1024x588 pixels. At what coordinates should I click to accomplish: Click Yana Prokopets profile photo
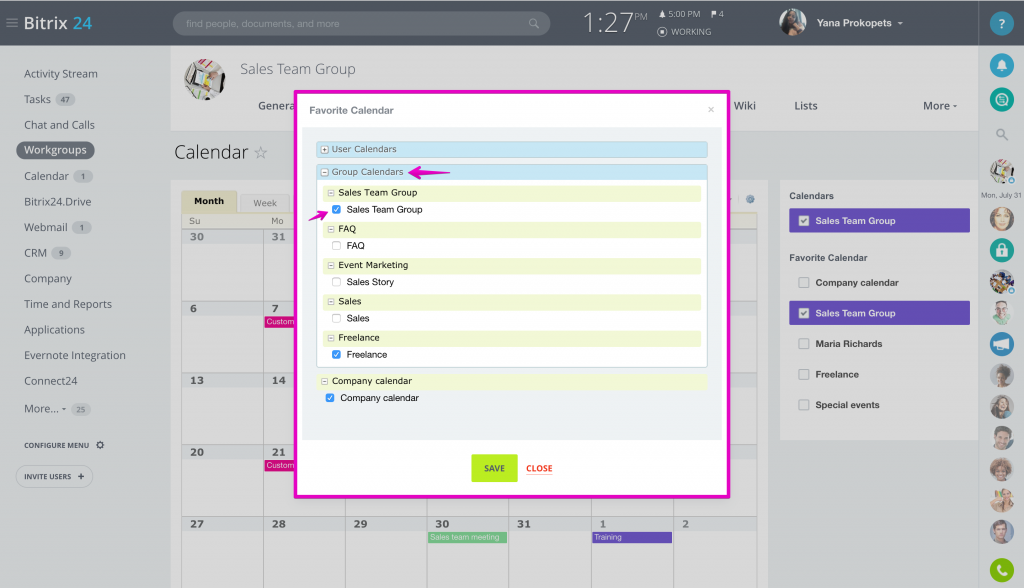[x=792, y=23]
